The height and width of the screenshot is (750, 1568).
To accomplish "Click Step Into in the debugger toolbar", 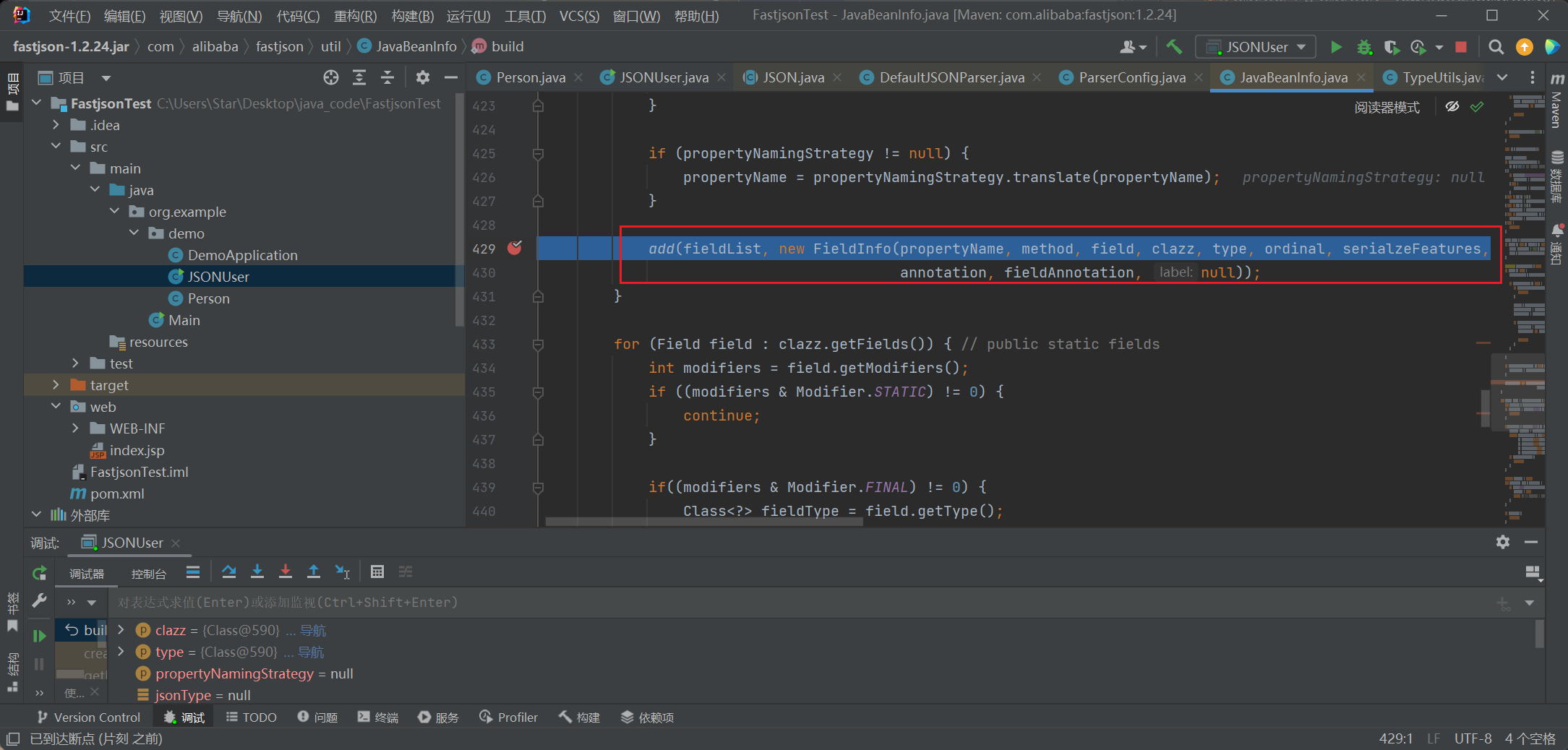I will click(257, 572).
